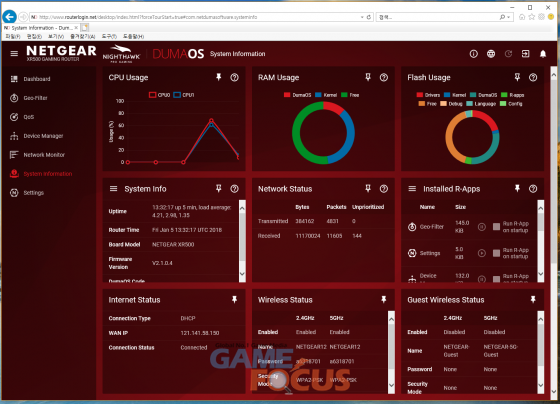
Task: Open notifications bell icon
Action: point(543,54)
